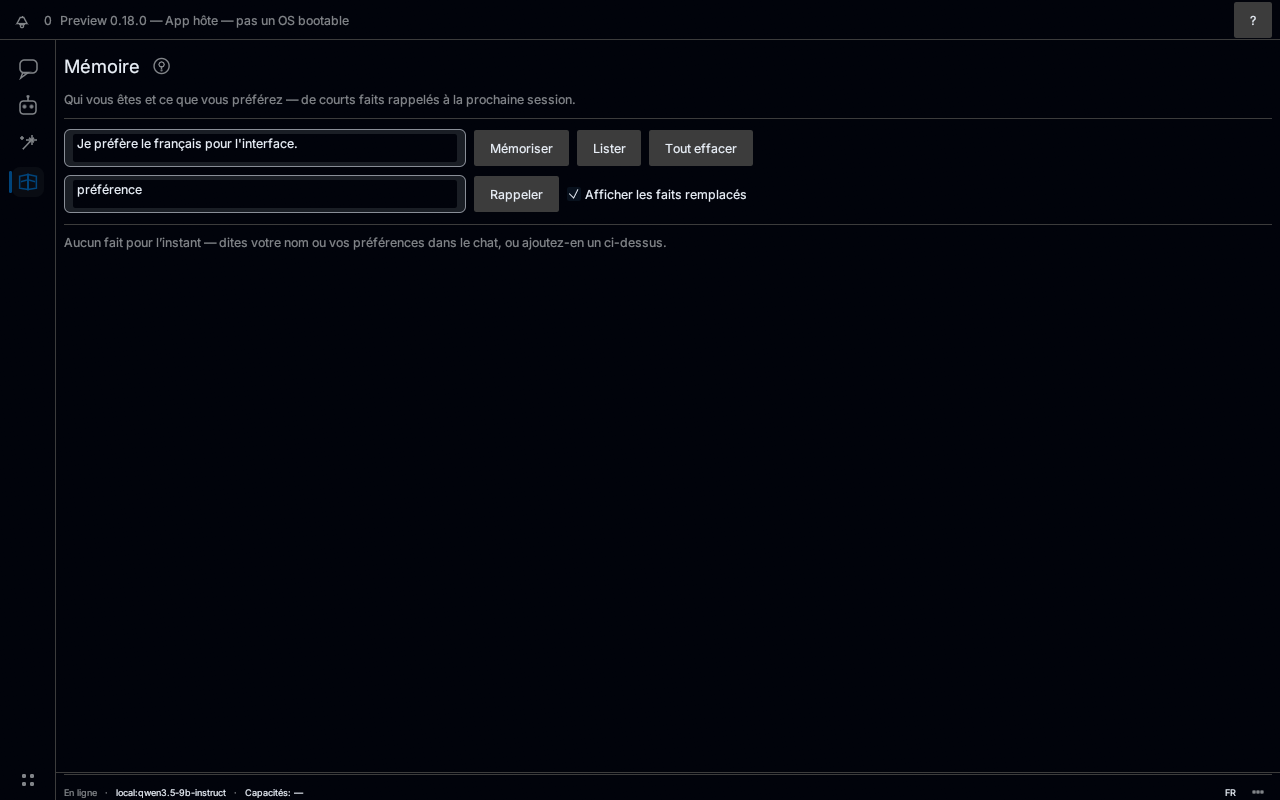Click the Preview 0.18.0 title text
The image size is (1280, 800).
pos(204,20)
